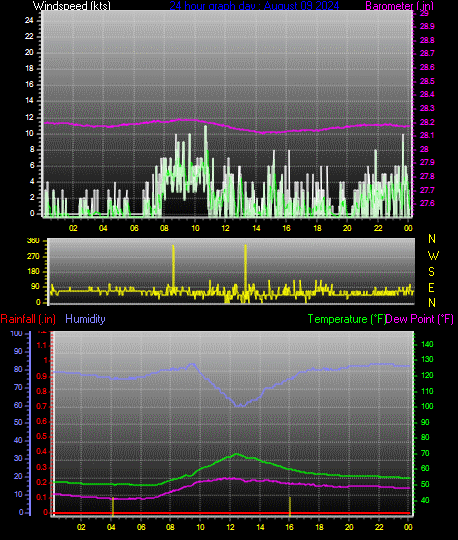Click the humidity curve minimum point

click(240, 406)
